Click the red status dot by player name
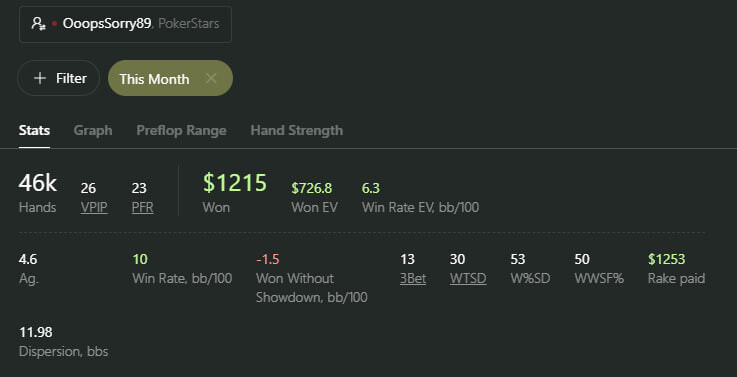Viewport: 737px width, 377px height. coord(55,24)
